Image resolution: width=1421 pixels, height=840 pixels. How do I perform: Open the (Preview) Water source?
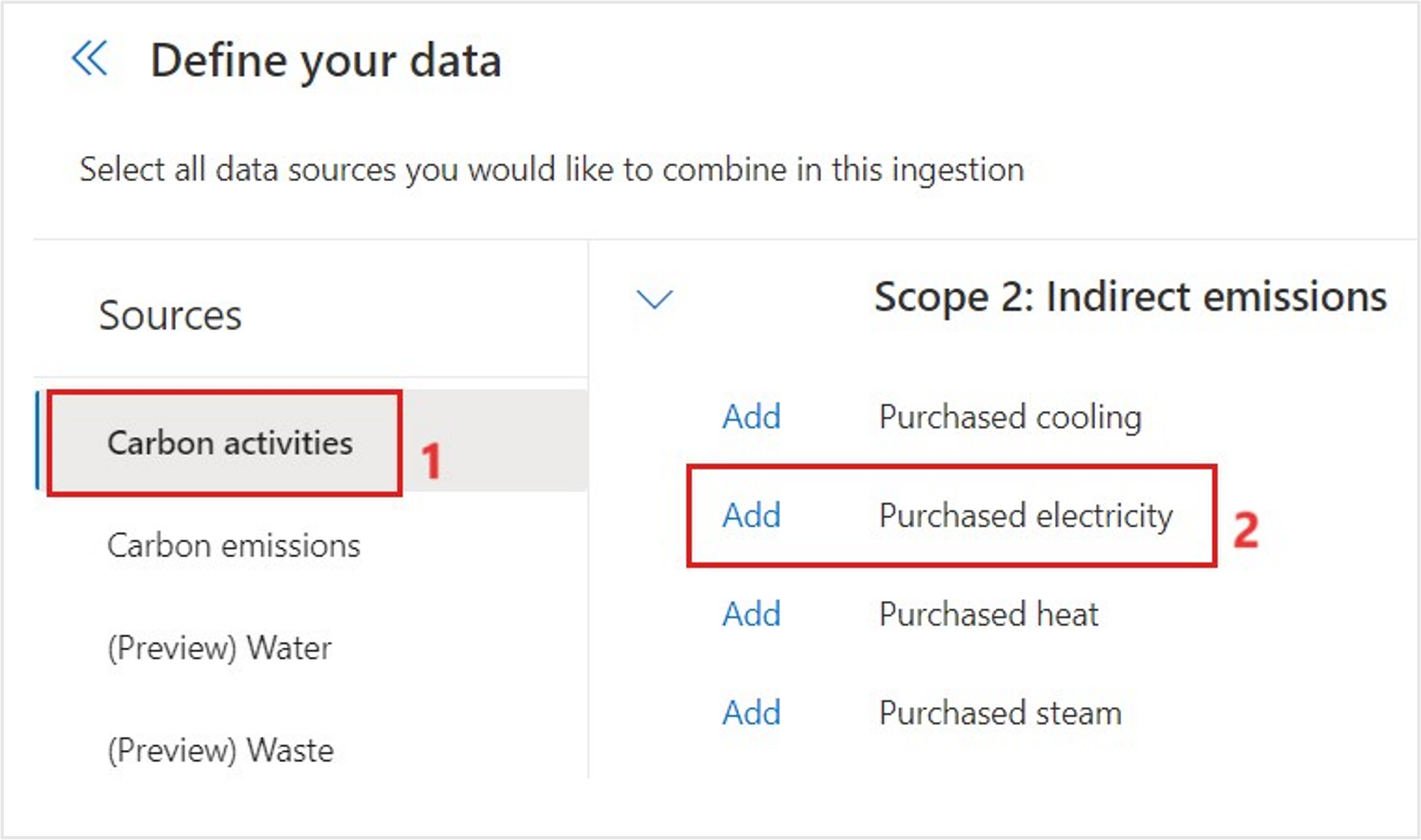tap(219, 648)
